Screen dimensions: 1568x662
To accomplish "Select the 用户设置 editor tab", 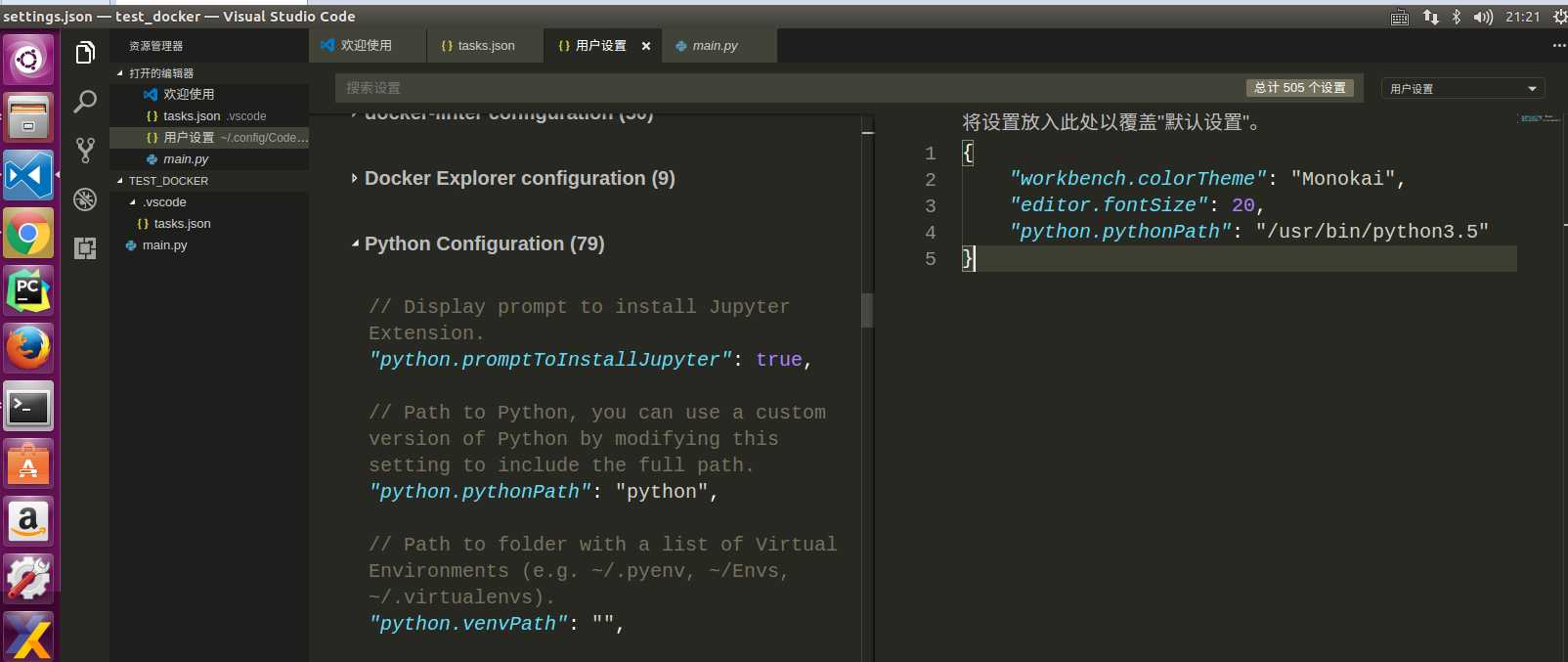I will coord(601,46).
